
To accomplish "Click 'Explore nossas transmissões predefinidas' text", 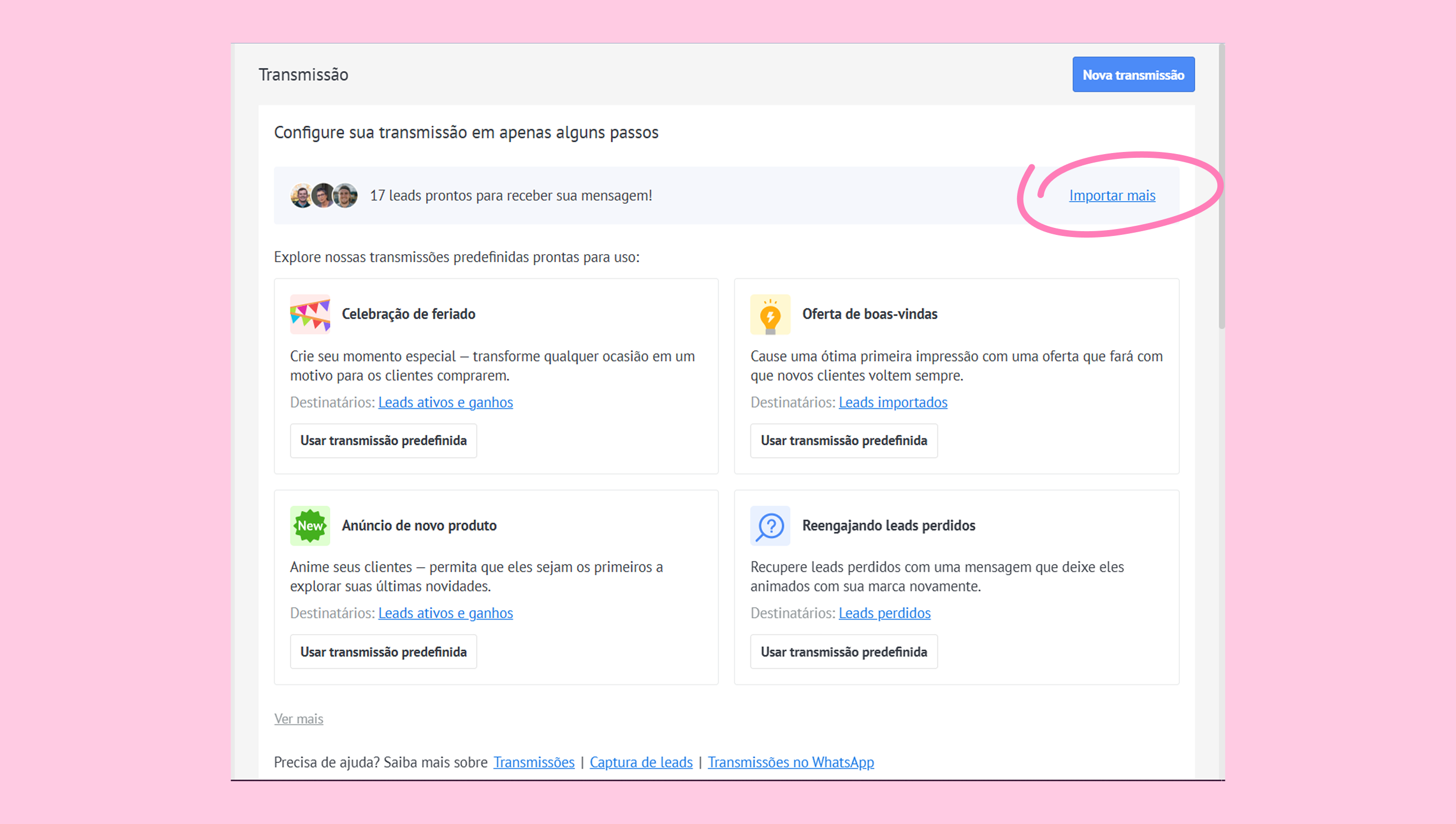I will point(456,257).
